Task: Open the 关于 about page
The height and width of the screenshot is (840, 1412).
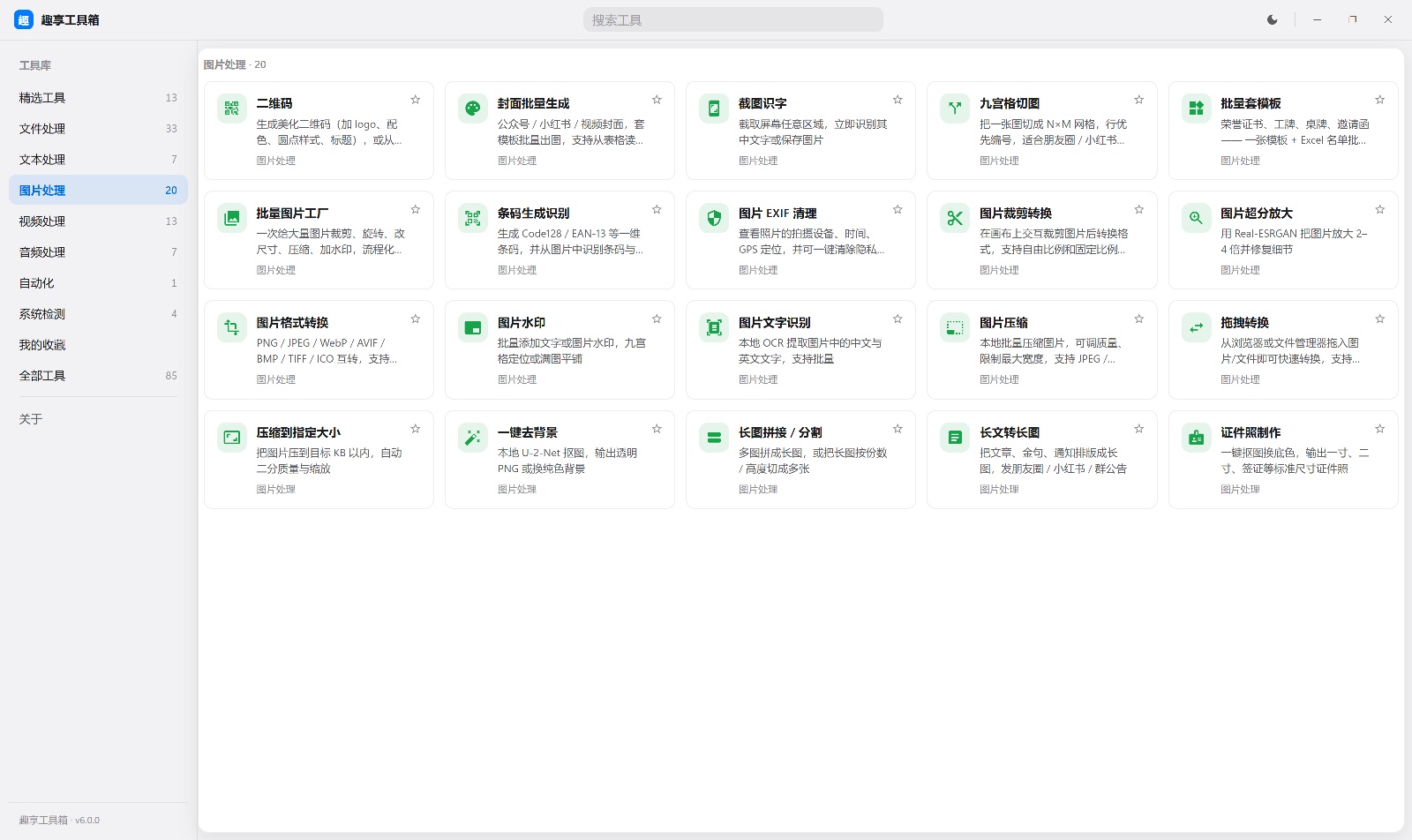Action: pos(98,419)
